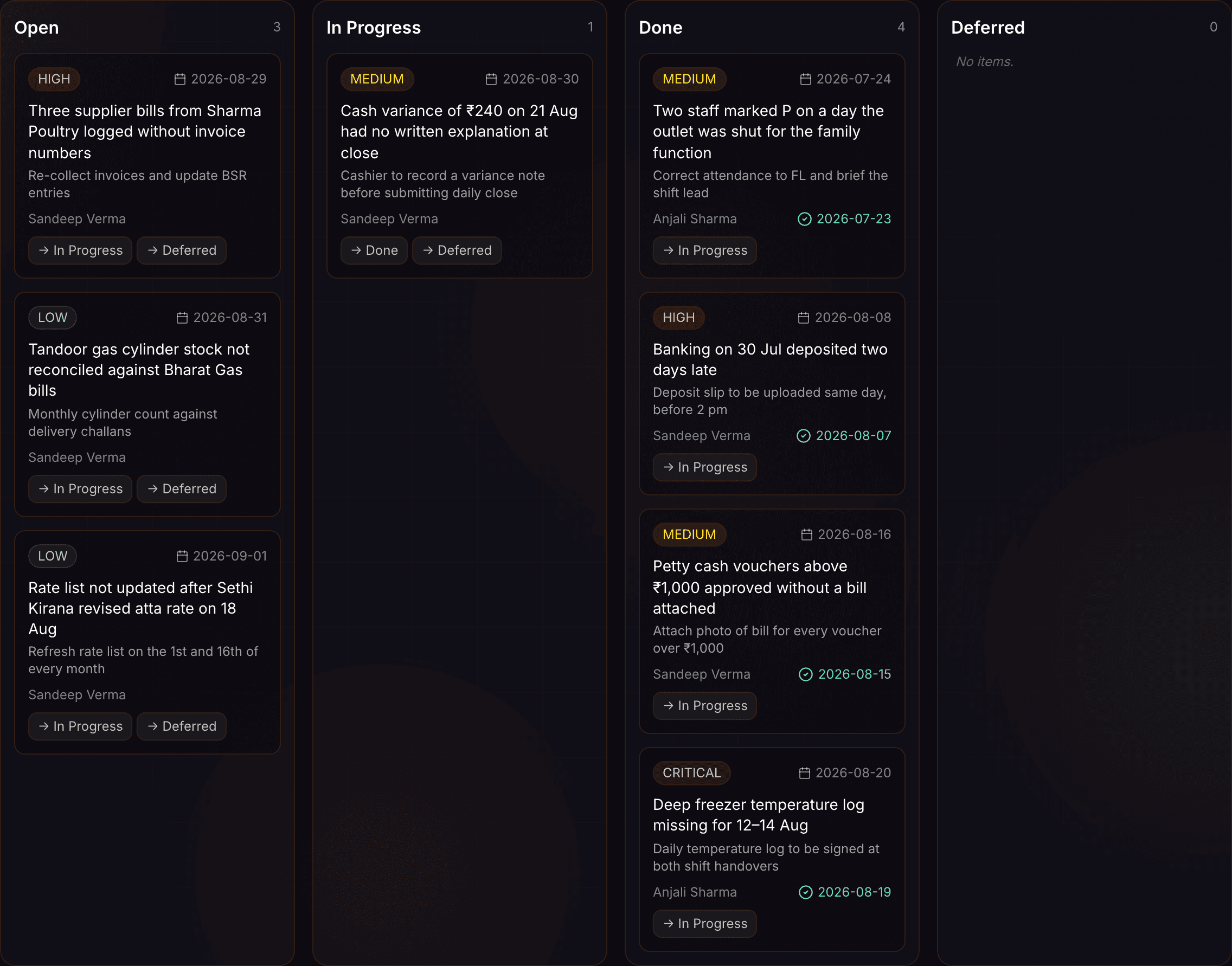Defer the Cash variance of ₹240 card
The image size is (1232, 966).
click(457, 250)
